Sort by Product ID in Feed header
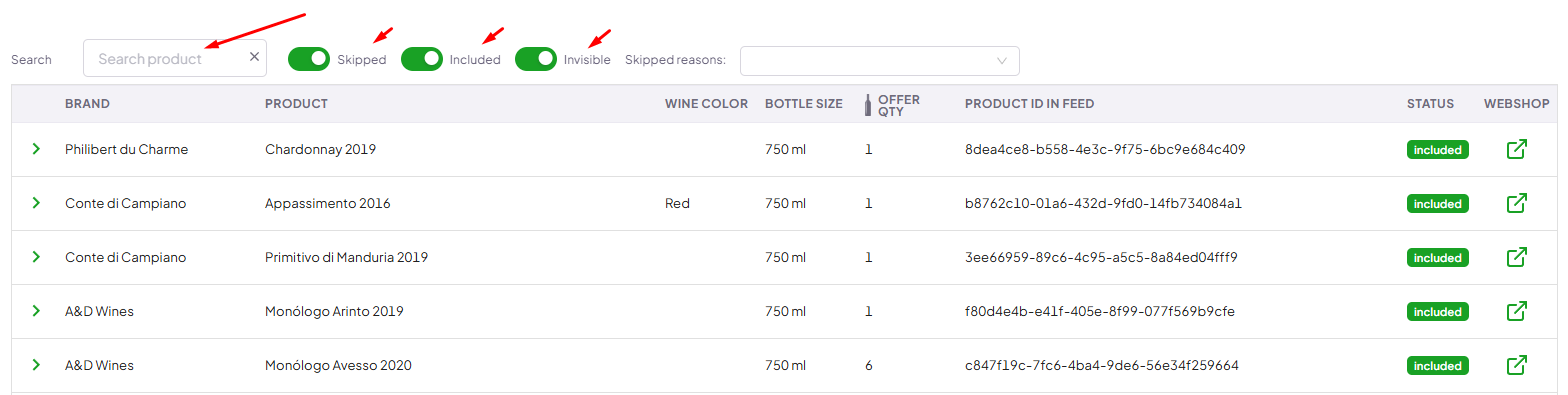1568x395 pixels. [x=1029, y=104]
